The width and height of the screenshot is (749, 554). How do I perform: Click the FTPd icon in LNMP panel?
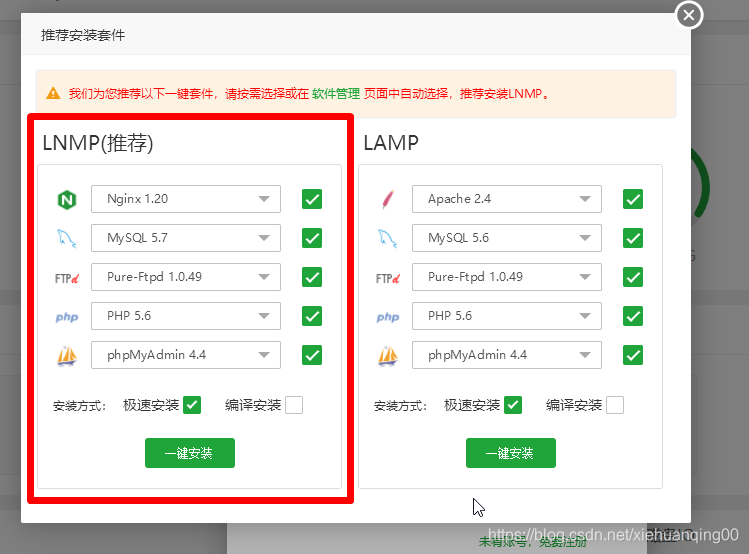[67, 278]
